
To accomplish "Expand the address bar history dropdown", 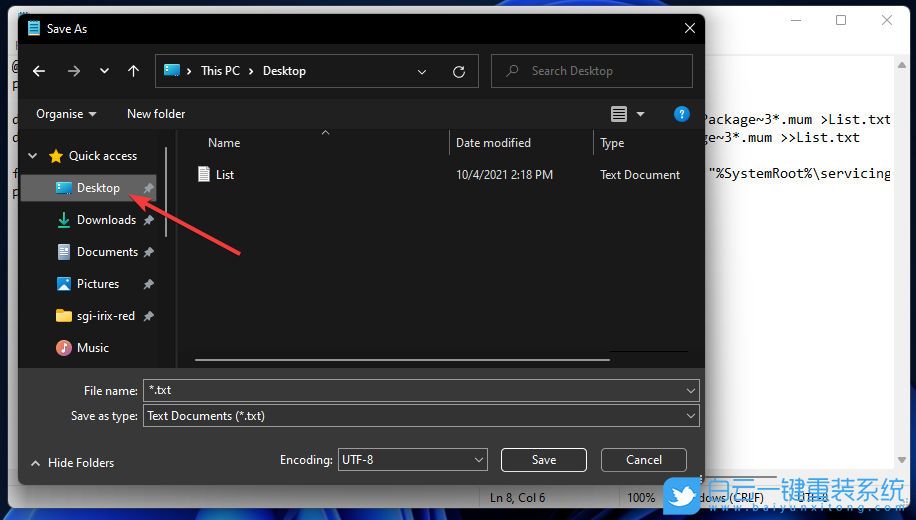I will (x=422, y=71).
